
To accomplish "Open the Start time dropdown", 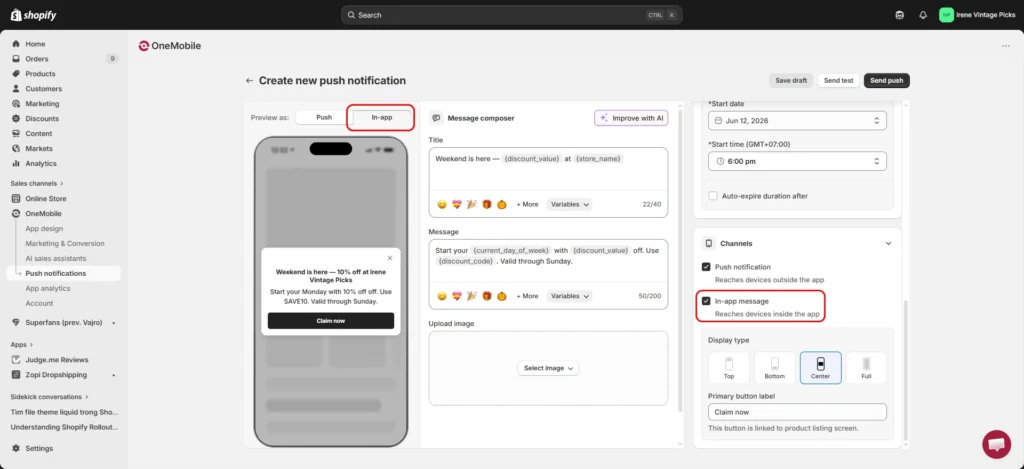I will click(797, 161).
